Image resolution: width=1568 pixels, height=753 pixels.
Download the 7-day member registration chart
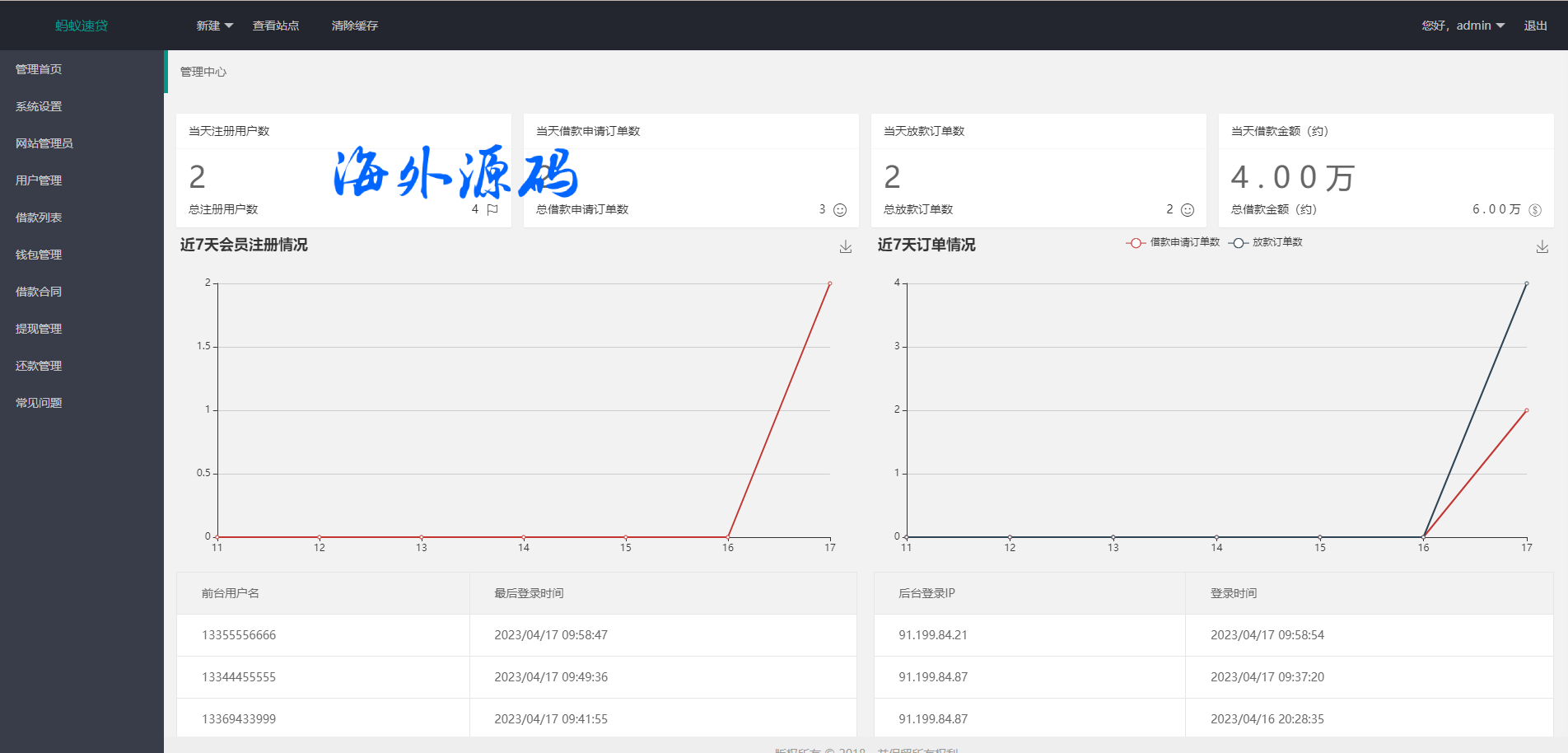(x=845, y=246)
